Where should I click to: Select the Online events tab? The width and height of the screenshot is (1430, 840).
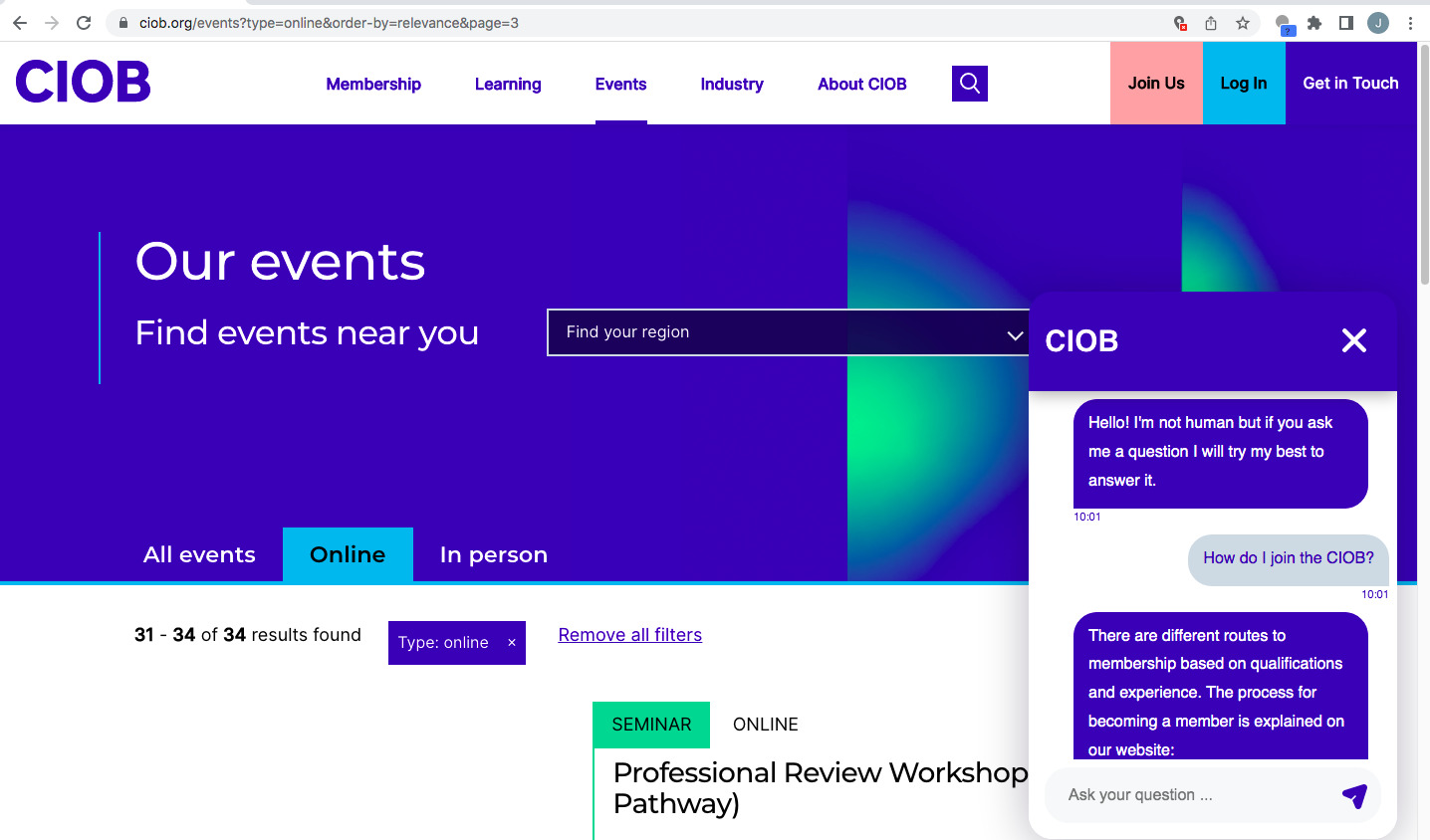pos(348,554)
